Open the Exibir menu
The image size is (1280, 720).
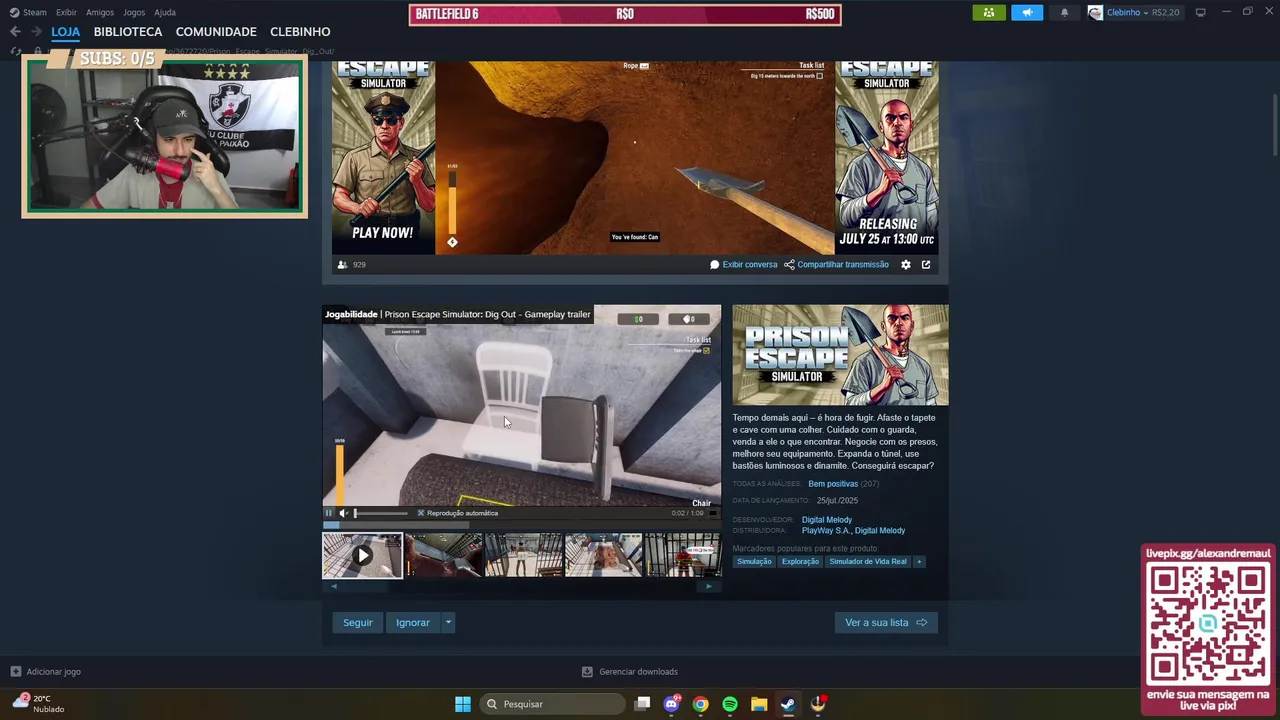click(x=66, y=12)
